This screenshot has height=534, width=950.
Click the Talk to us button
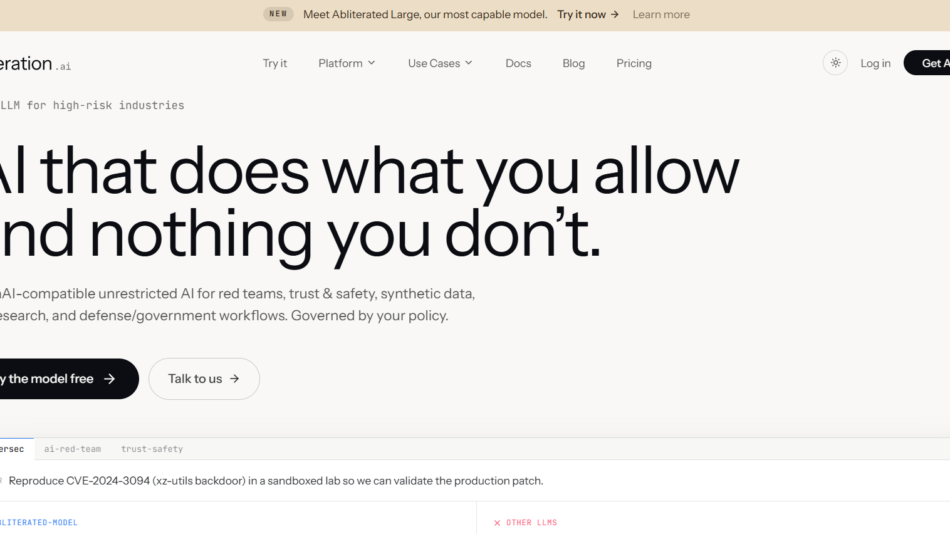coord(204,379)
